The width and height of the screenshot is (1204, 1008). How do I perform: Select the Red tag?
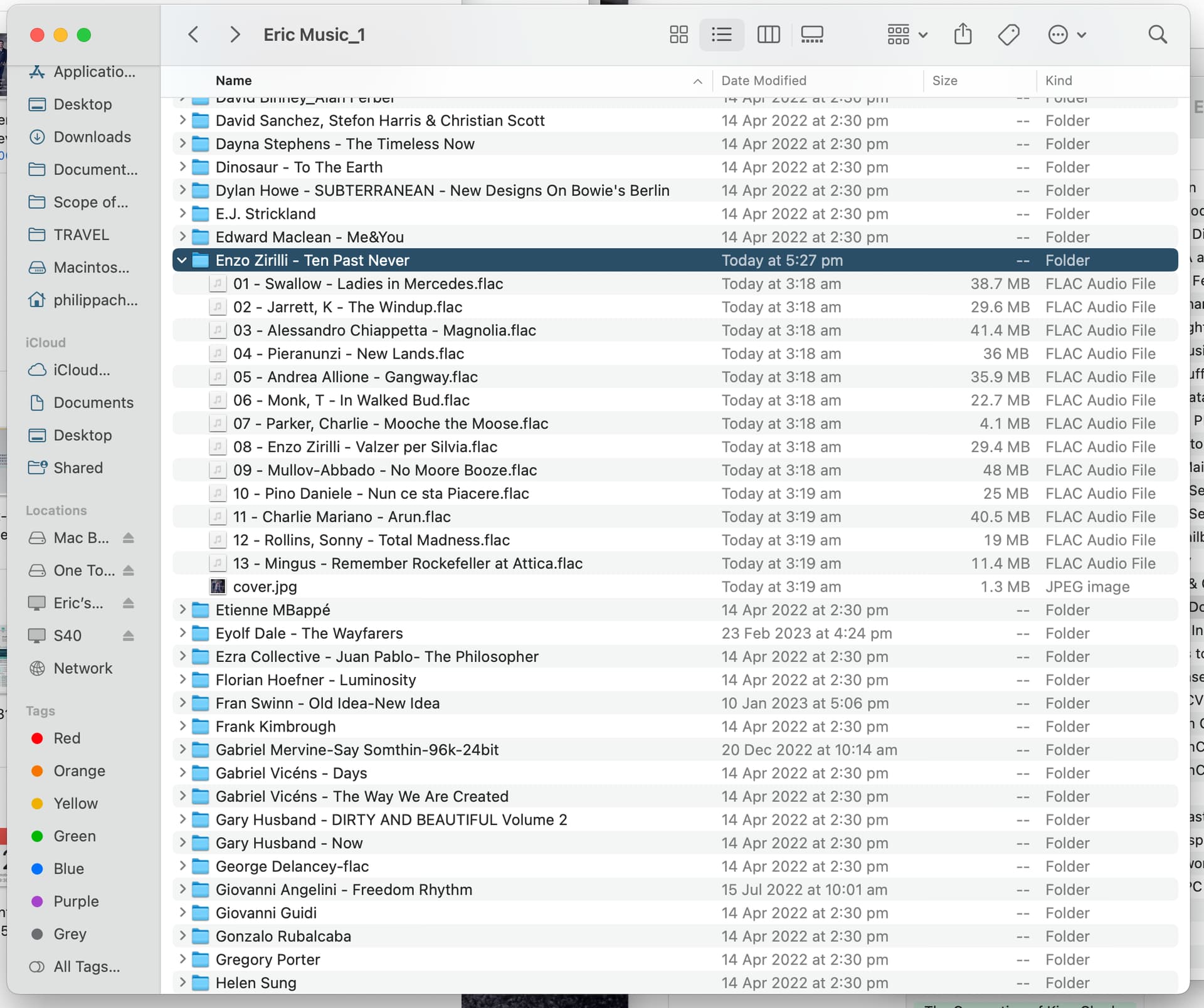[66, 738]
